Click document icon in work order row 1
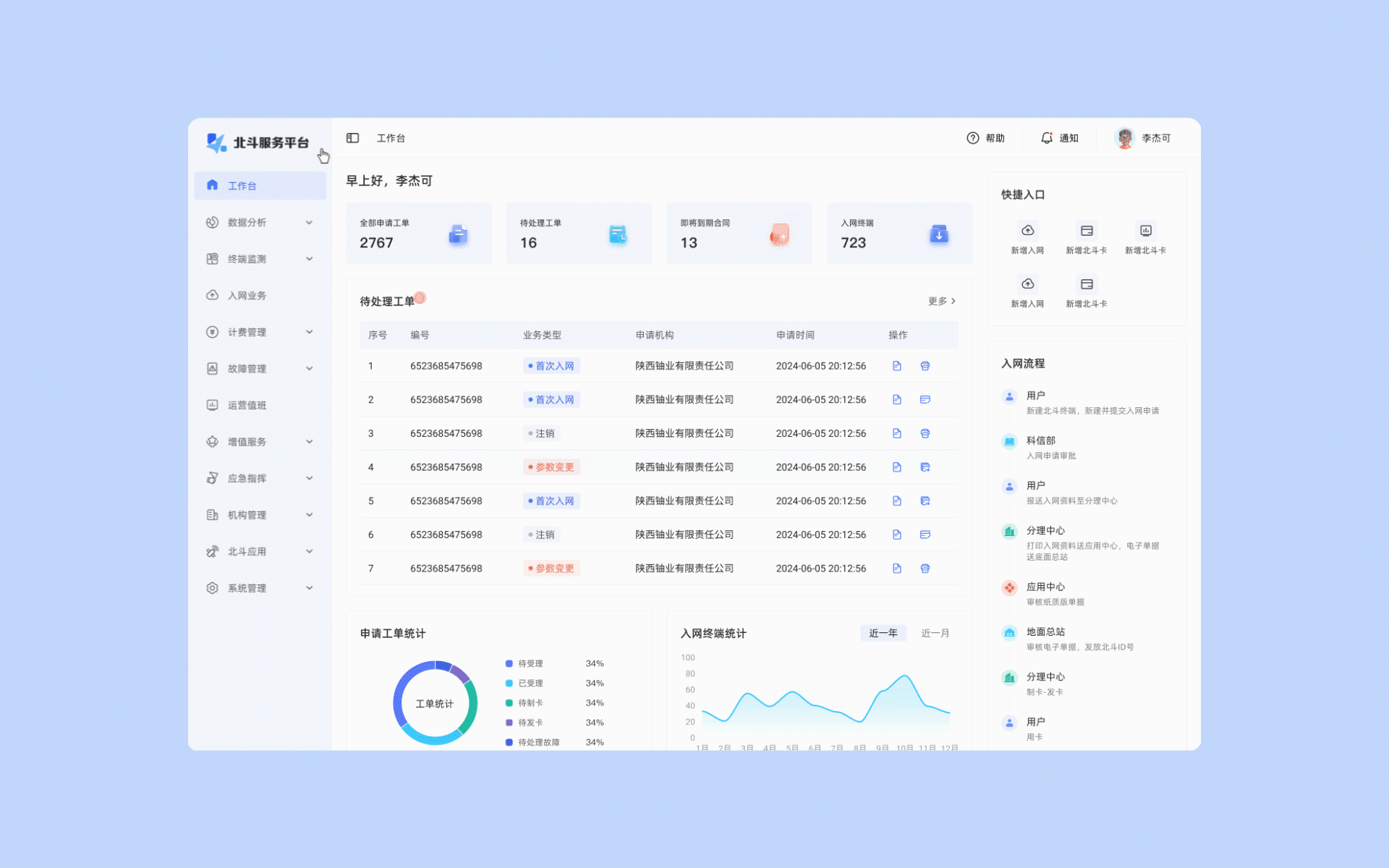 (x=896, y=366)
